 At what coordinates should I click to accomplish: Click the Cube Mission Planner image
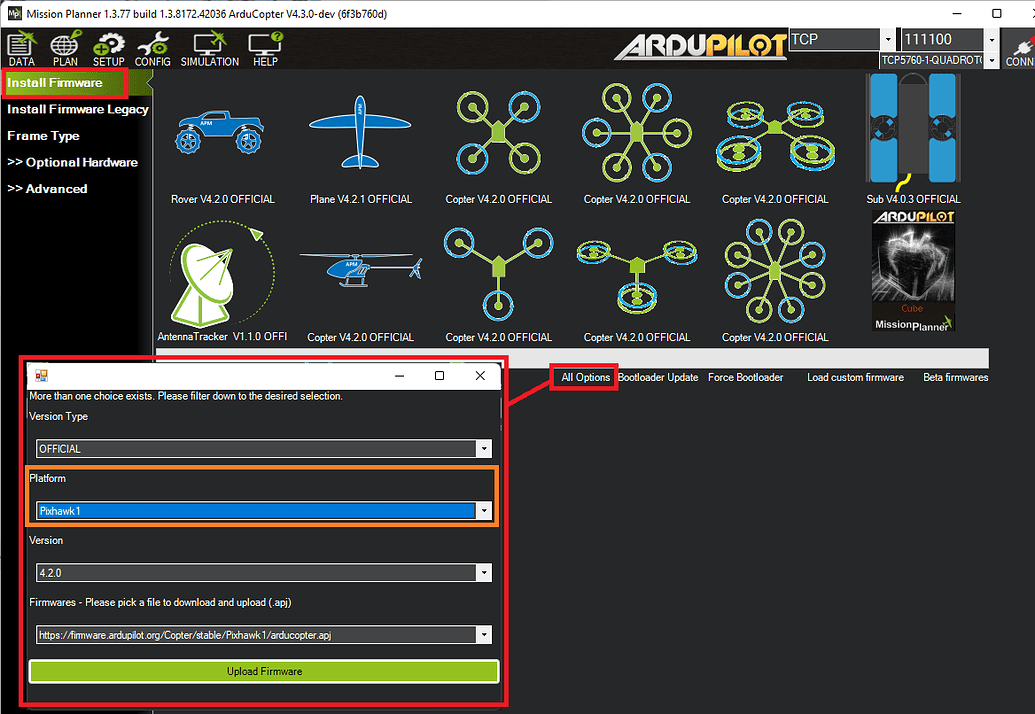click(x=914, y=271)
